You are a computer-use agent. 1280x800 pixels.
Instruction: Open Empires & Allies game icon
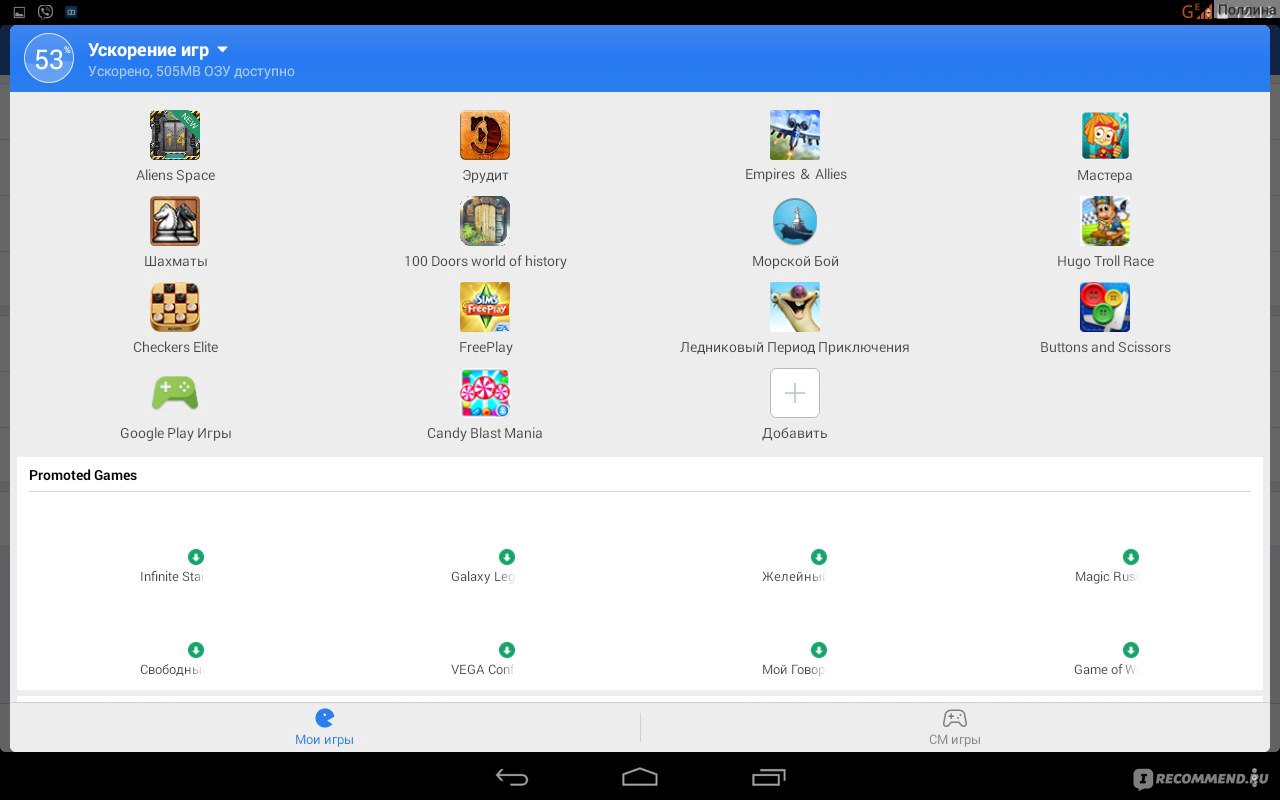[795, 135]
